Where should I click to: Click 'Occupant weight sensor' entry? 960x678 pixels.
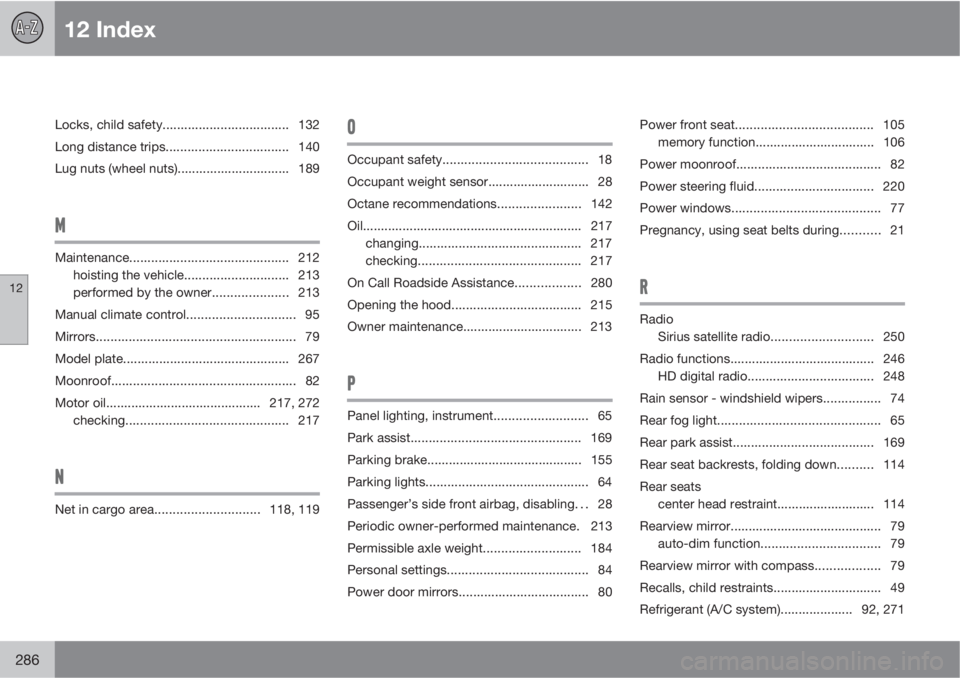[479, 182]
